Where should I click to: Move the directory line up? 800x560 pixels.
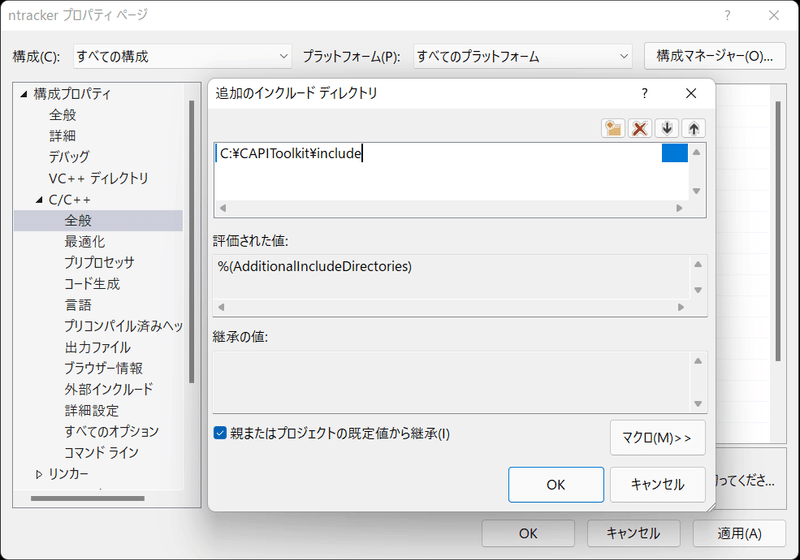(x=693, y=128)
